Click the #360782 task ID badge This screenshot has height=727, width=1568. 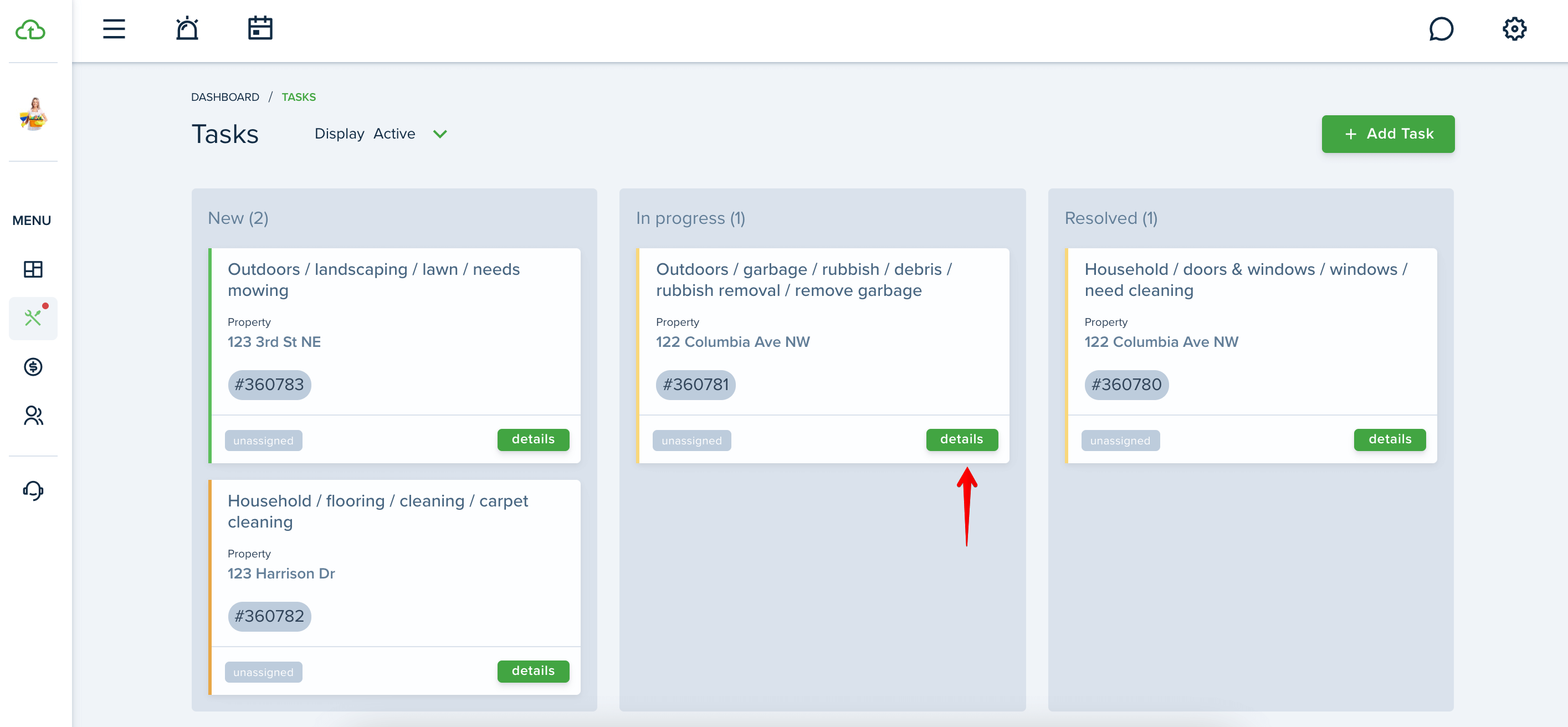coord(269,616)
